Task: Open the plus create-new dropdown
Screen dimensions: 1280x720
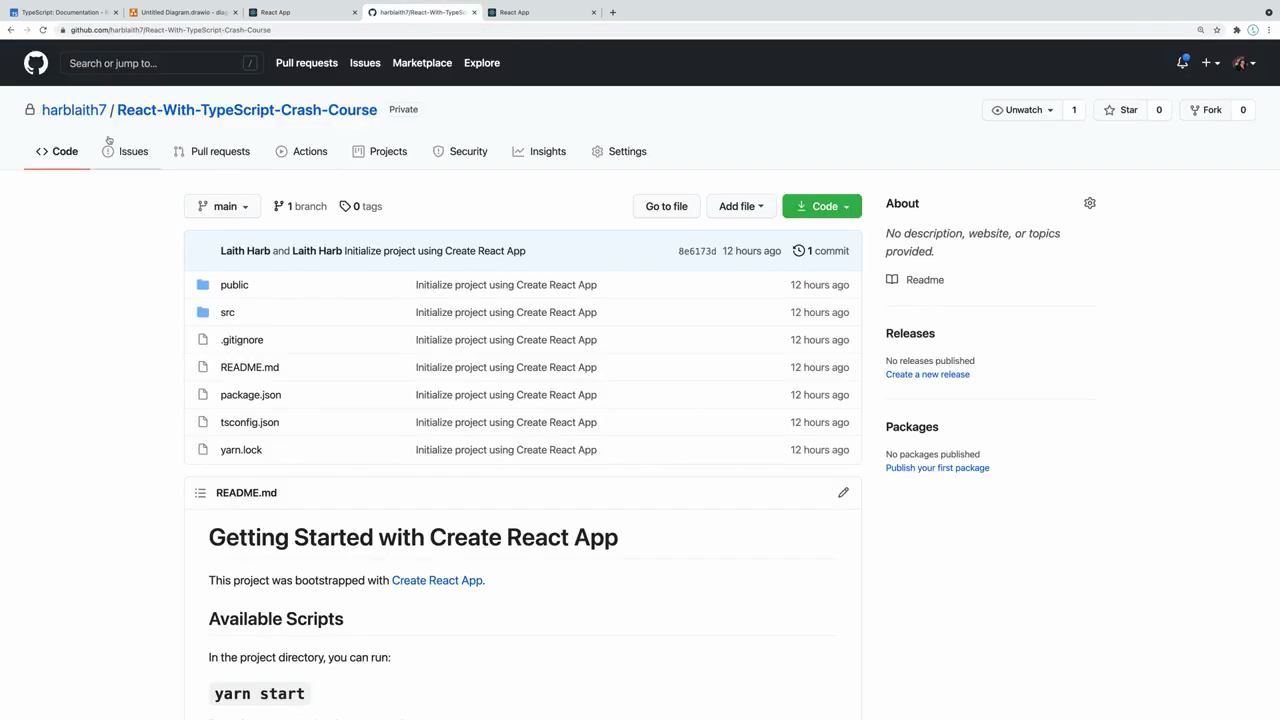Action: [1210, 63]
